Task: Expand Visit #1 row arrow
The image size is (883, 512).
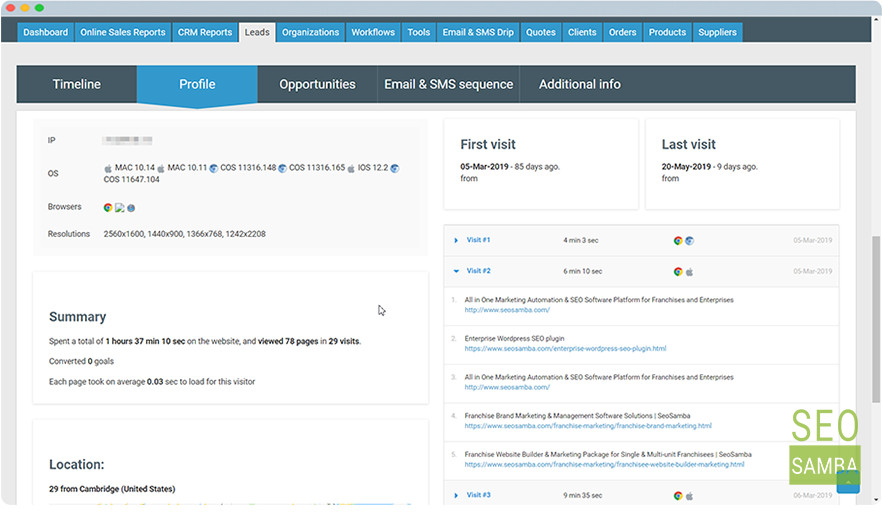Action: [456, 241]
